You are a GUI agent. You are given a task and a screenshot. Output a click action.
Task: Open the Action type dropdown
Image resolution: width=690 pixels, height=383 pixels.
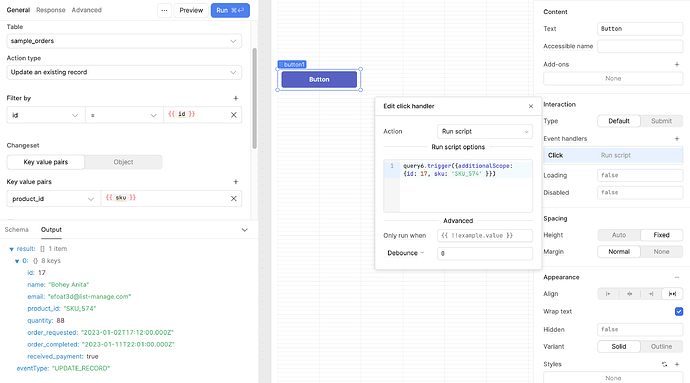(124, 72)
